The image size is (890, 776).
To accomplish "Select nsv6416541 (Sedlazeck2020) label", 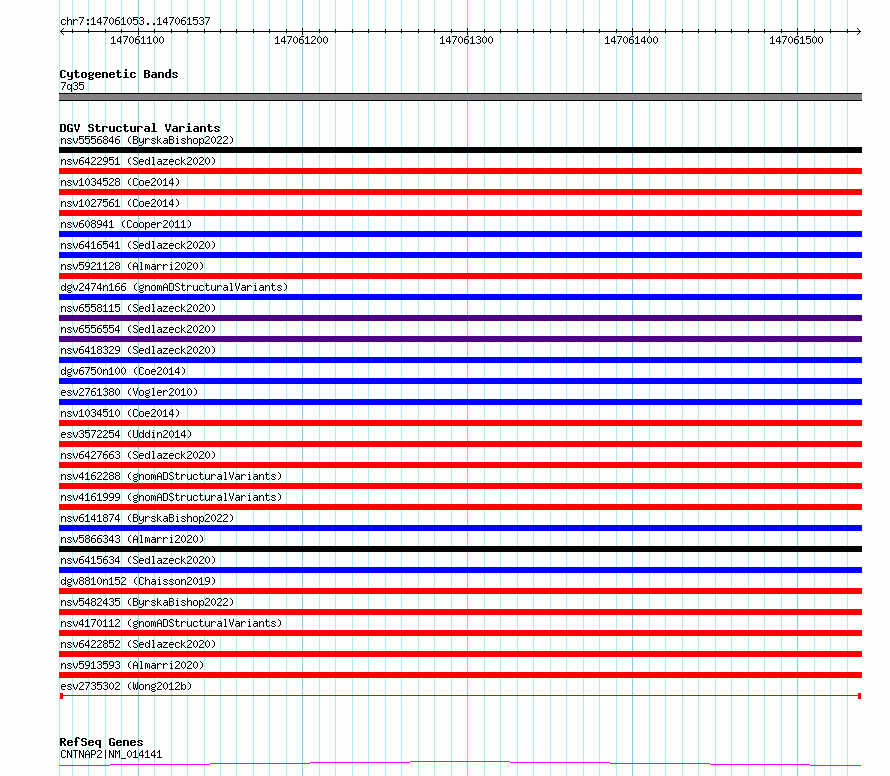I will (x=138, y=245).
